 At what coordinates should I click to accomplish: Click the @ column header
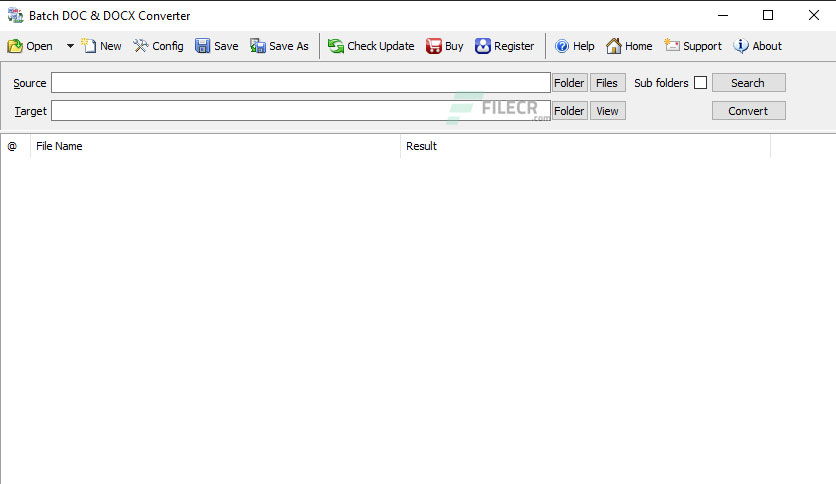pos(15,146)
